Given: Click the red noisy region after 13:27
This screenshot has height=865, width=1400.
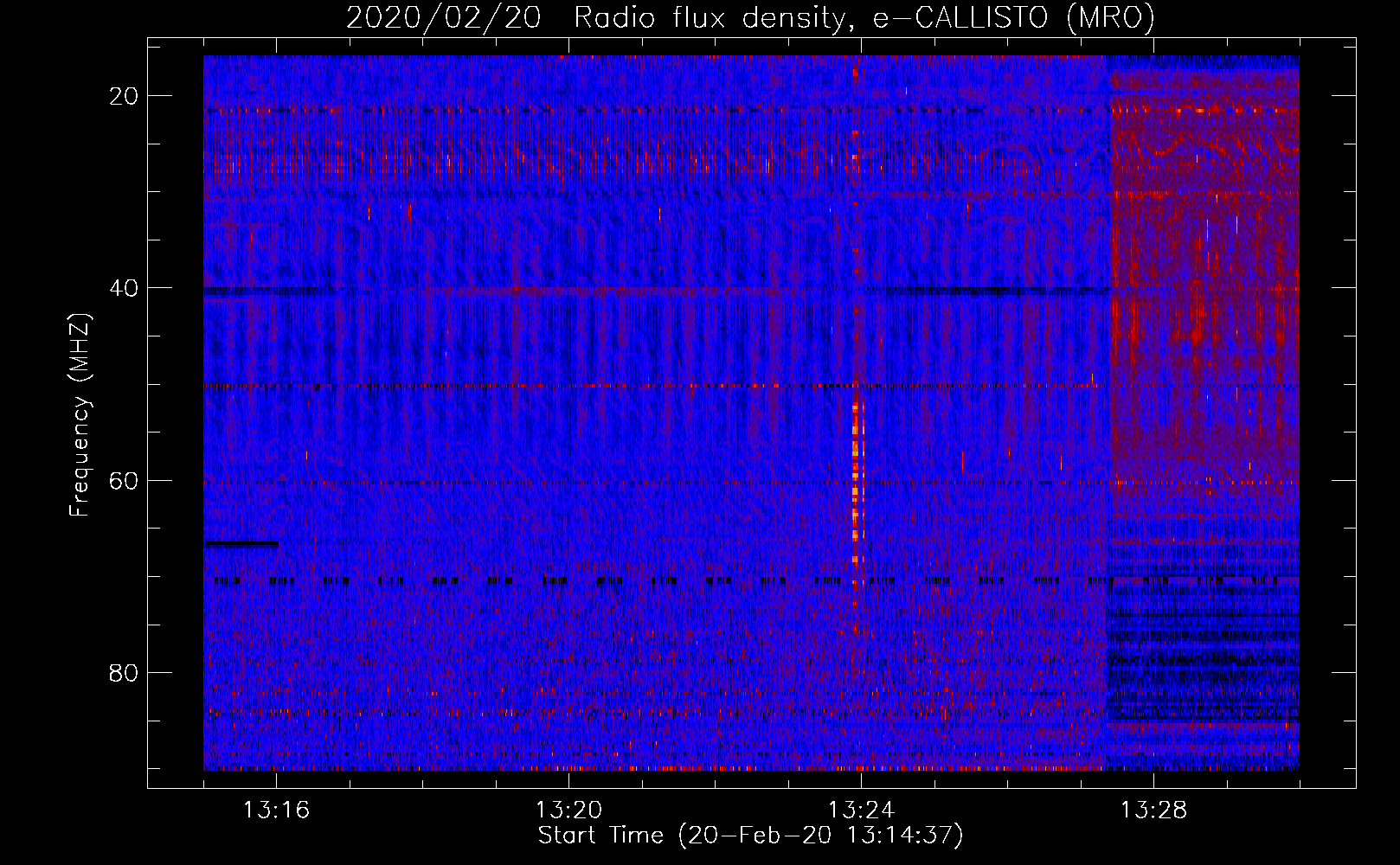Looking at the screenshot, I should (x=1204, y=294).
